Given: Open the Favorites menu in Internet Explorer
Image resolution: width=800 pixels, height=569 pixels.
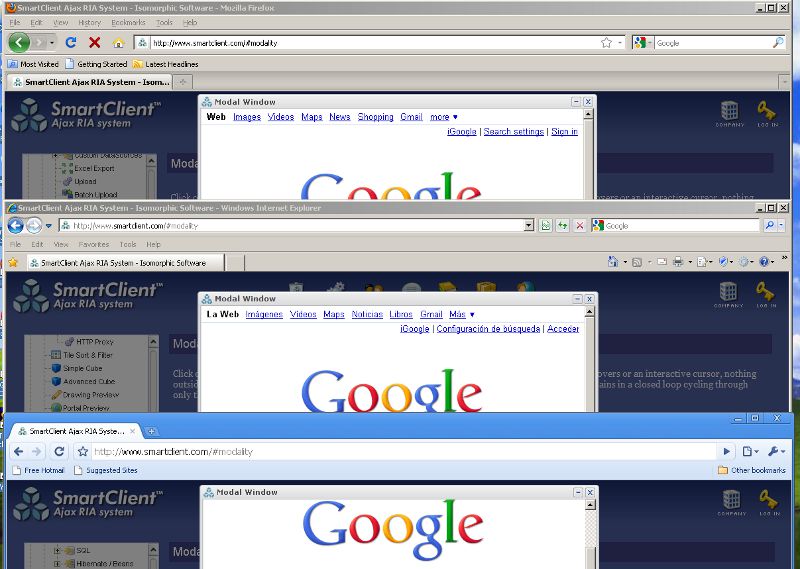Looking at the screenshot, I should click(x=94, y=244).
